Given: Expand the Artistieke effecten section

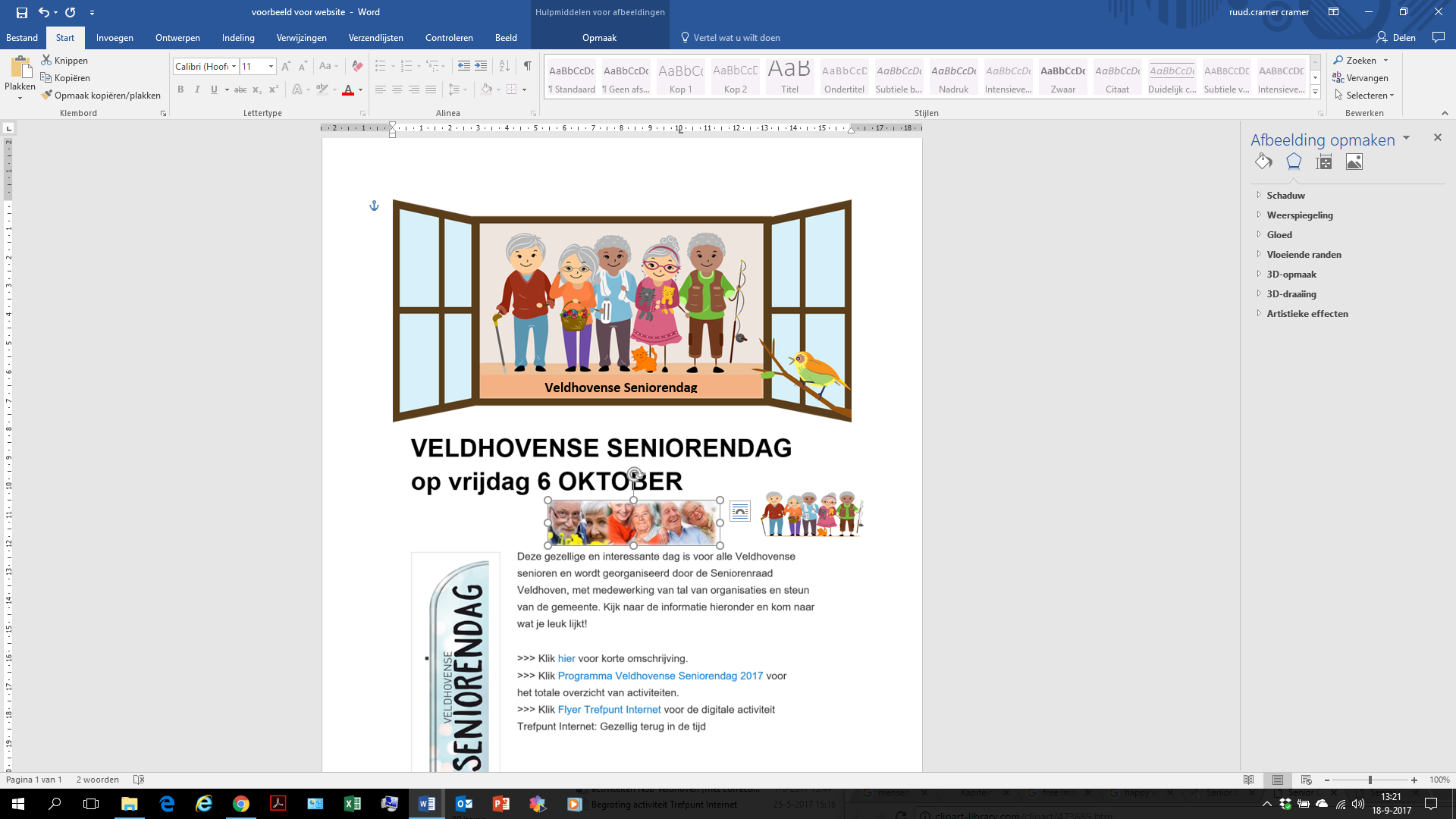Looking at the screenshot, I should pos(1307,314).
